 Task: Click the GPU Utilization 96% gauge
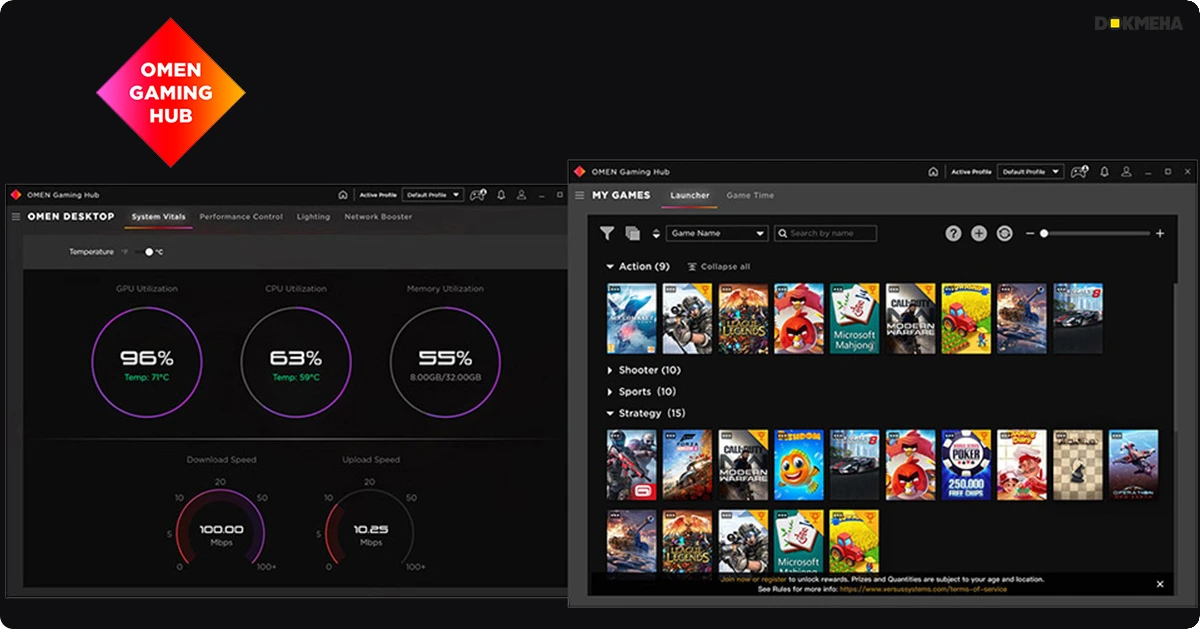click(x=147, y=360)
